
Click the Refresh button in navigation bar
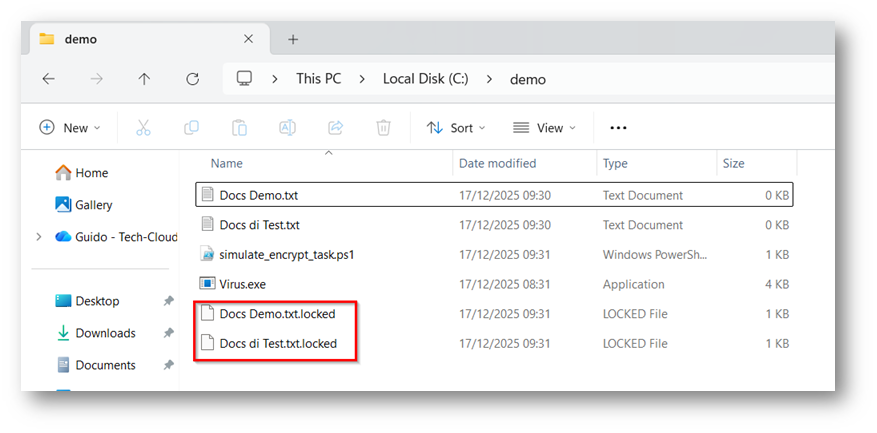coord(193,79)
